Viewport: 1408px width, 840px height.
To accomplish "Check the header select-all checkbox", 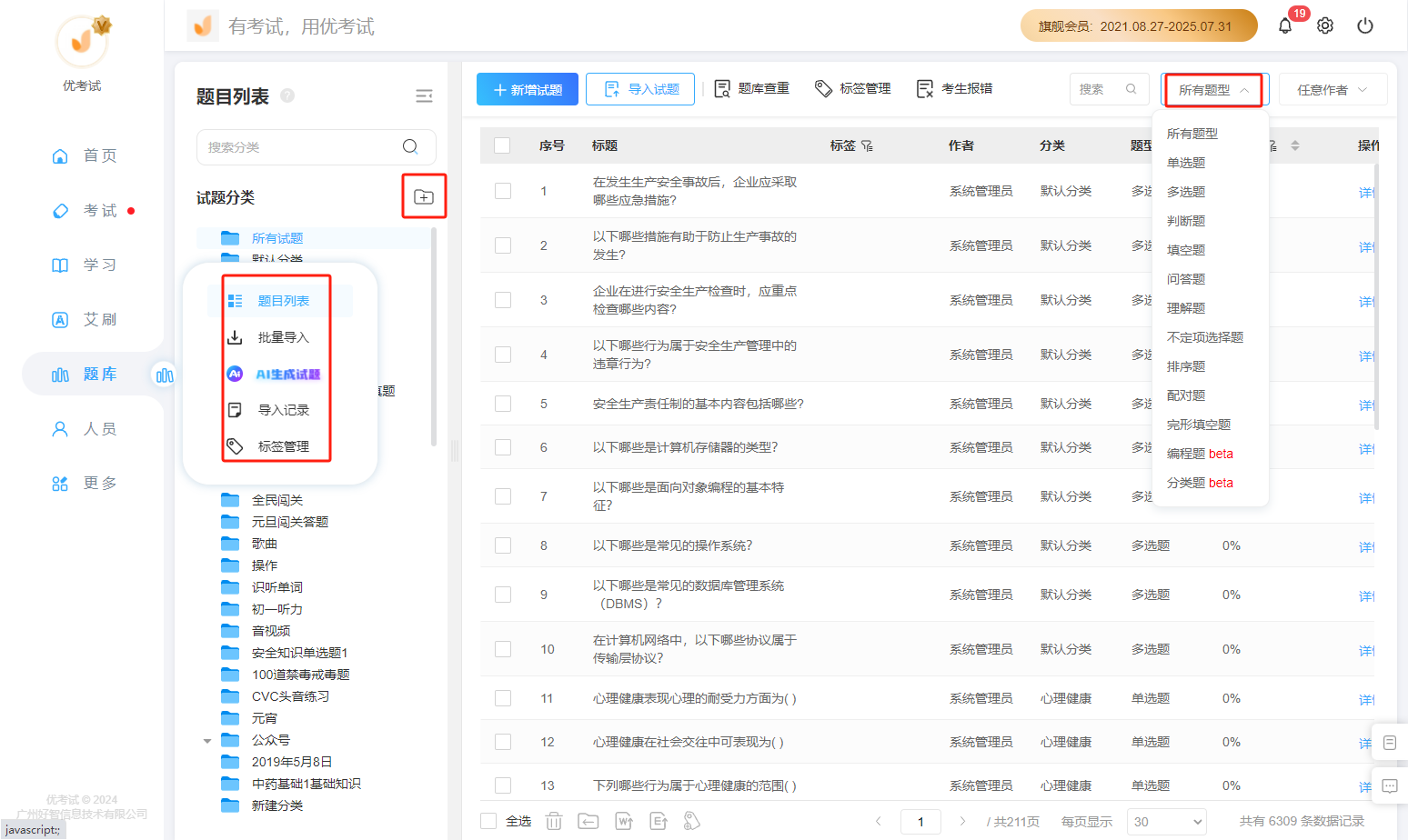I will coord(502,145).
